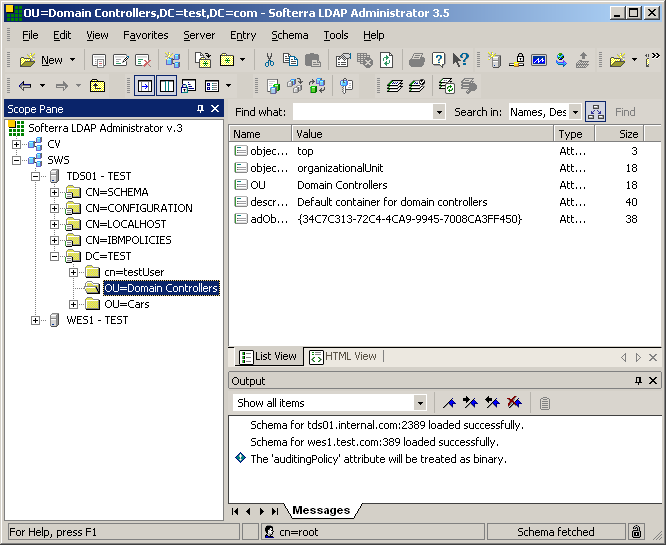Viewport: 666px width, 545px height.
Task: Toggle auto-hide pin on Output pane
Action: pyautogui.click(x=637, y=381)
